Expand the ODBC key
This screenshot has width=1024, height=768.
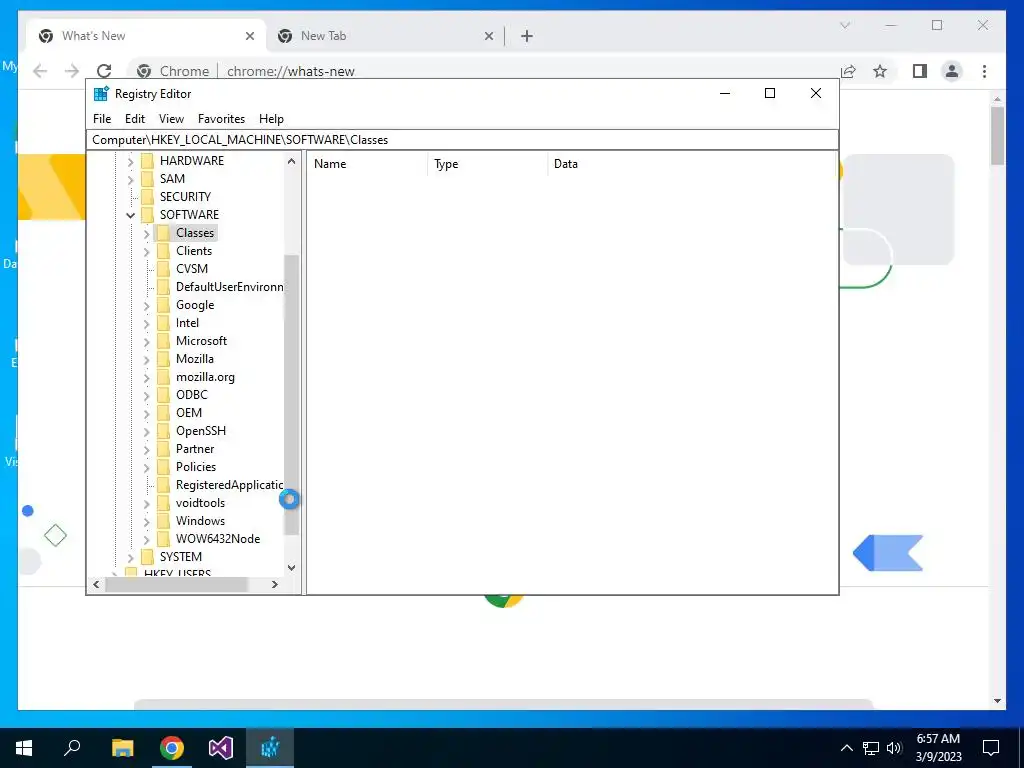(147, 395)
